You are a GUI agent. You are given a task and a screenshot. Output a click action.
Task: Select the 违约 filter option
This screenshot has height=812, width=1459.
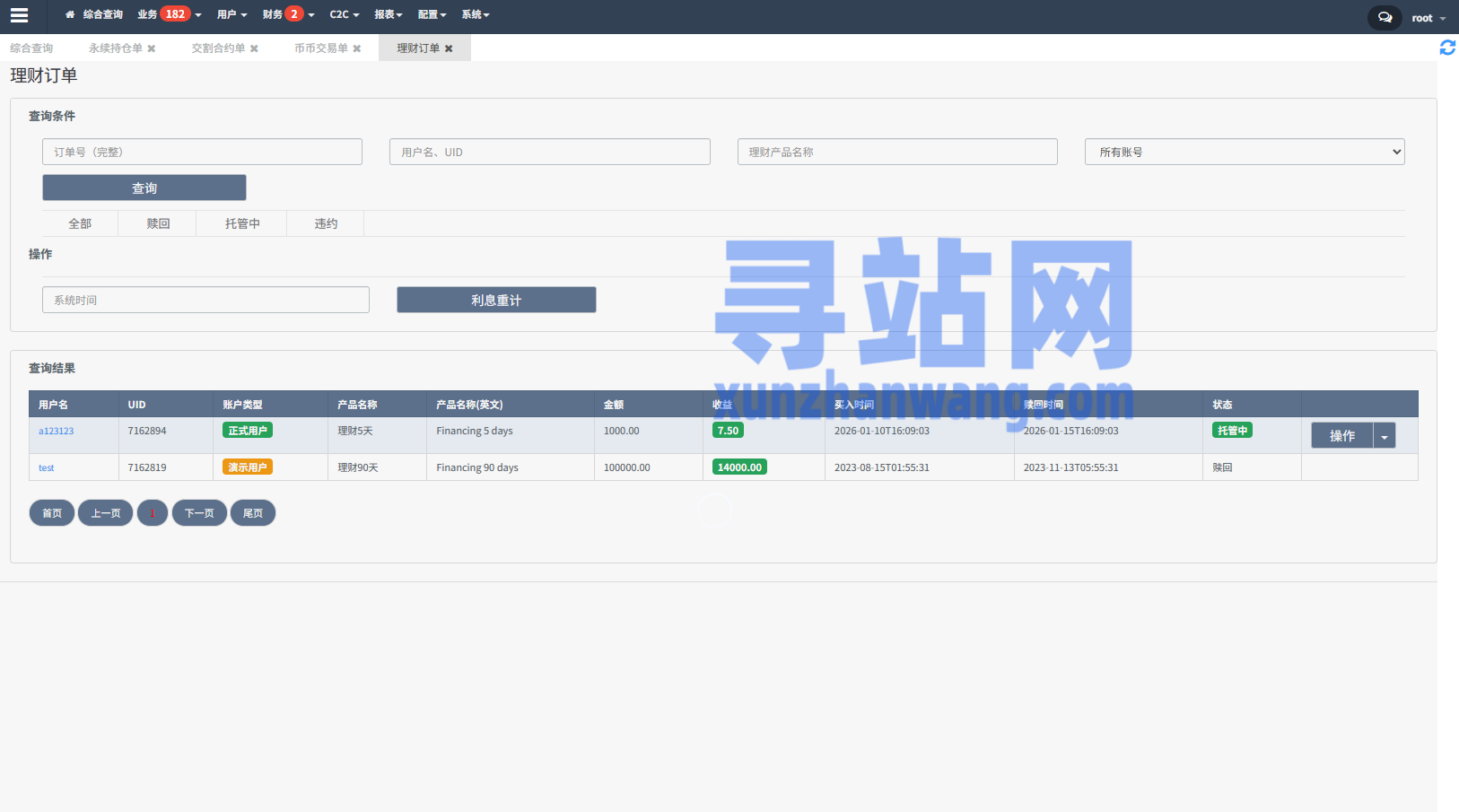325,223
